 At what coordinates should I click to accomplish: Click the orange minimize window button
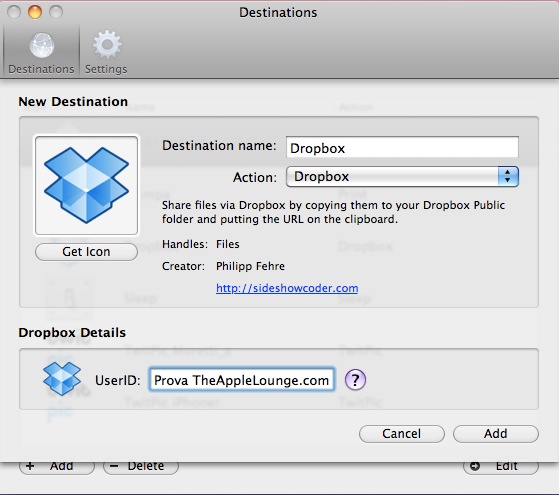(x=35, y=12)
